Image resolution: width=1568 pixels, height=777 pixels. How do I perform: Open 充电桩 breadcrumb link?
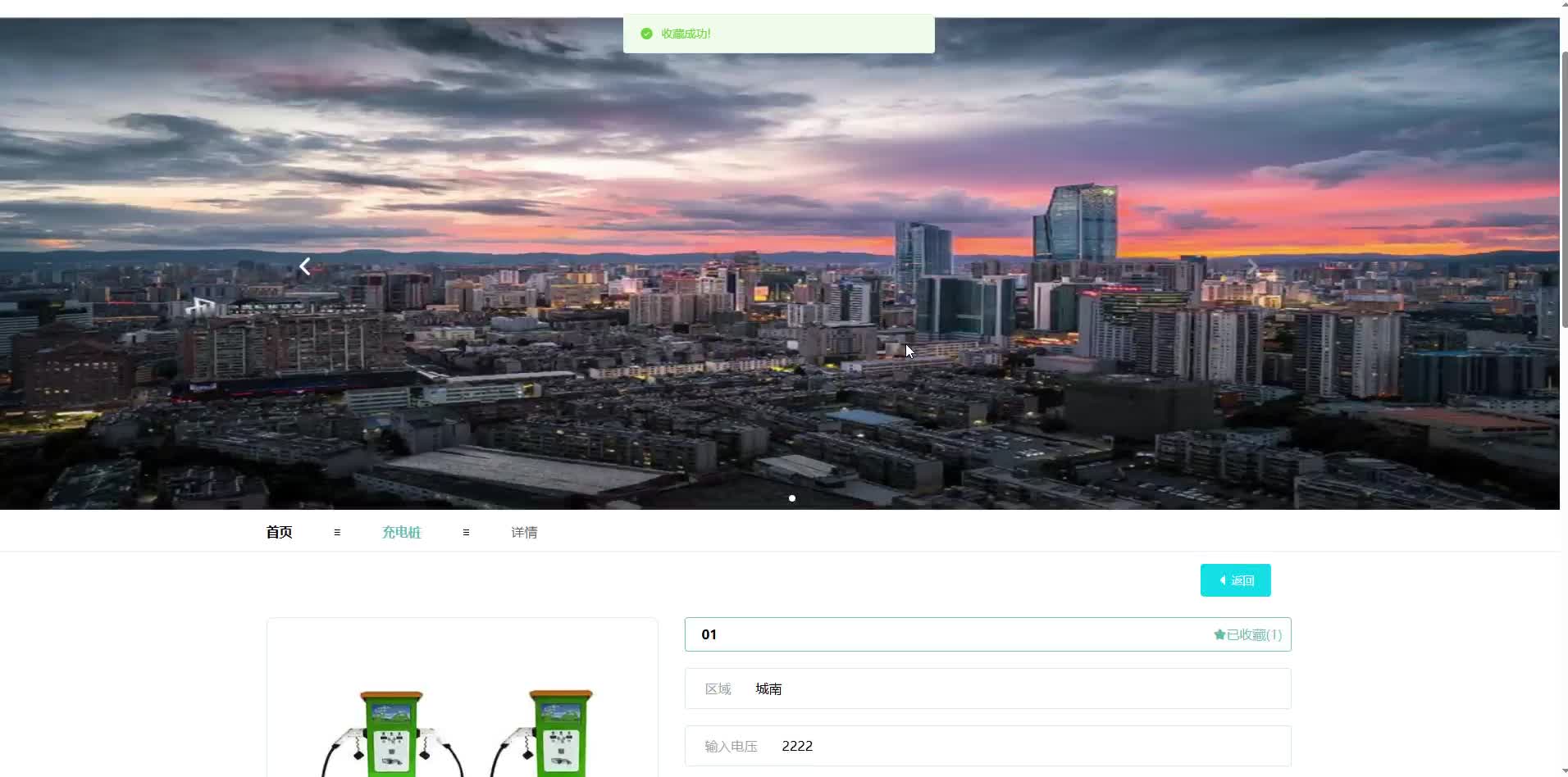402,532
